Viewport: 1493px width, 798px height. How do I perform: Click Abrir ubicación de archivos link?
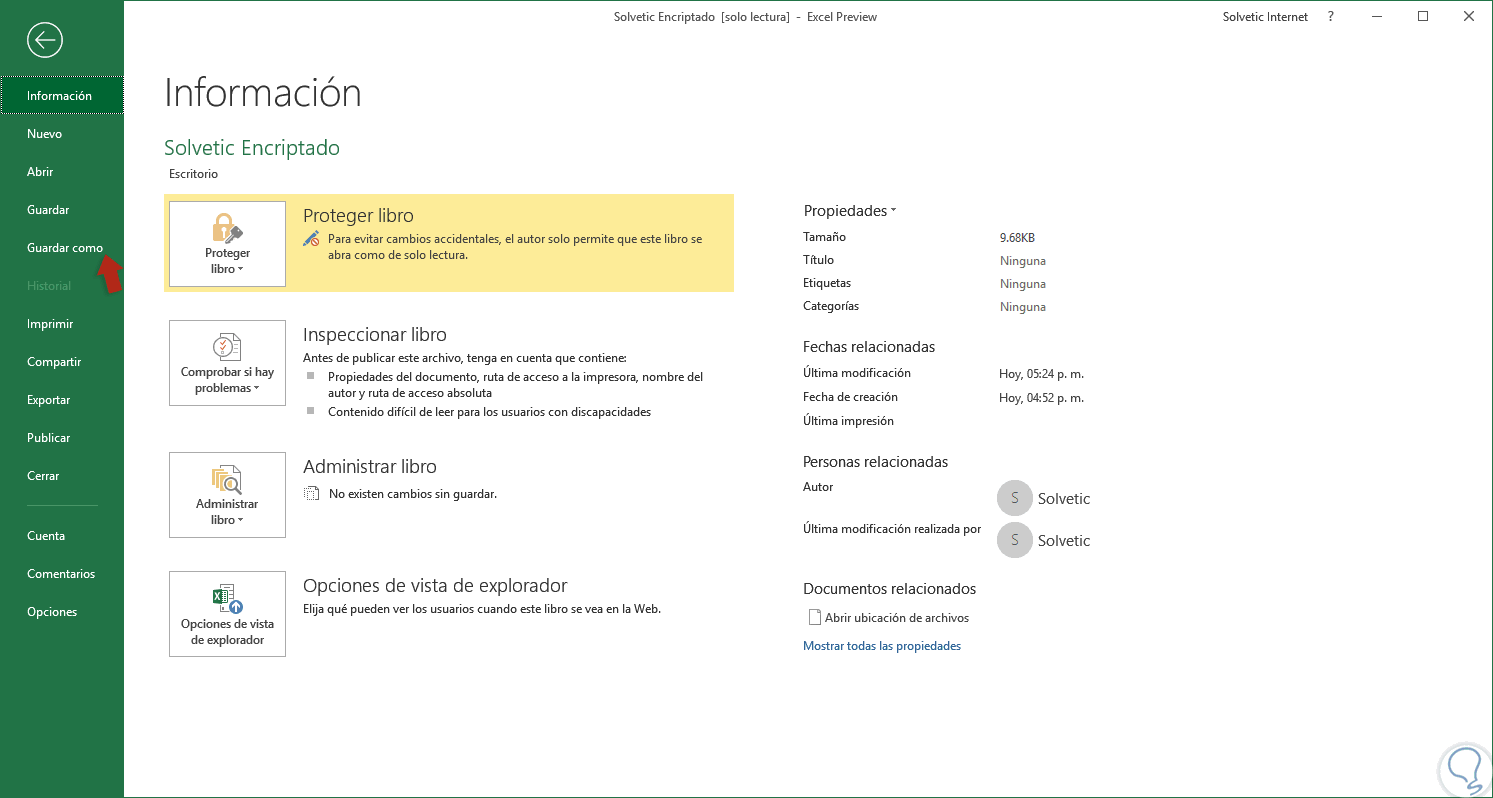[896, 618]
